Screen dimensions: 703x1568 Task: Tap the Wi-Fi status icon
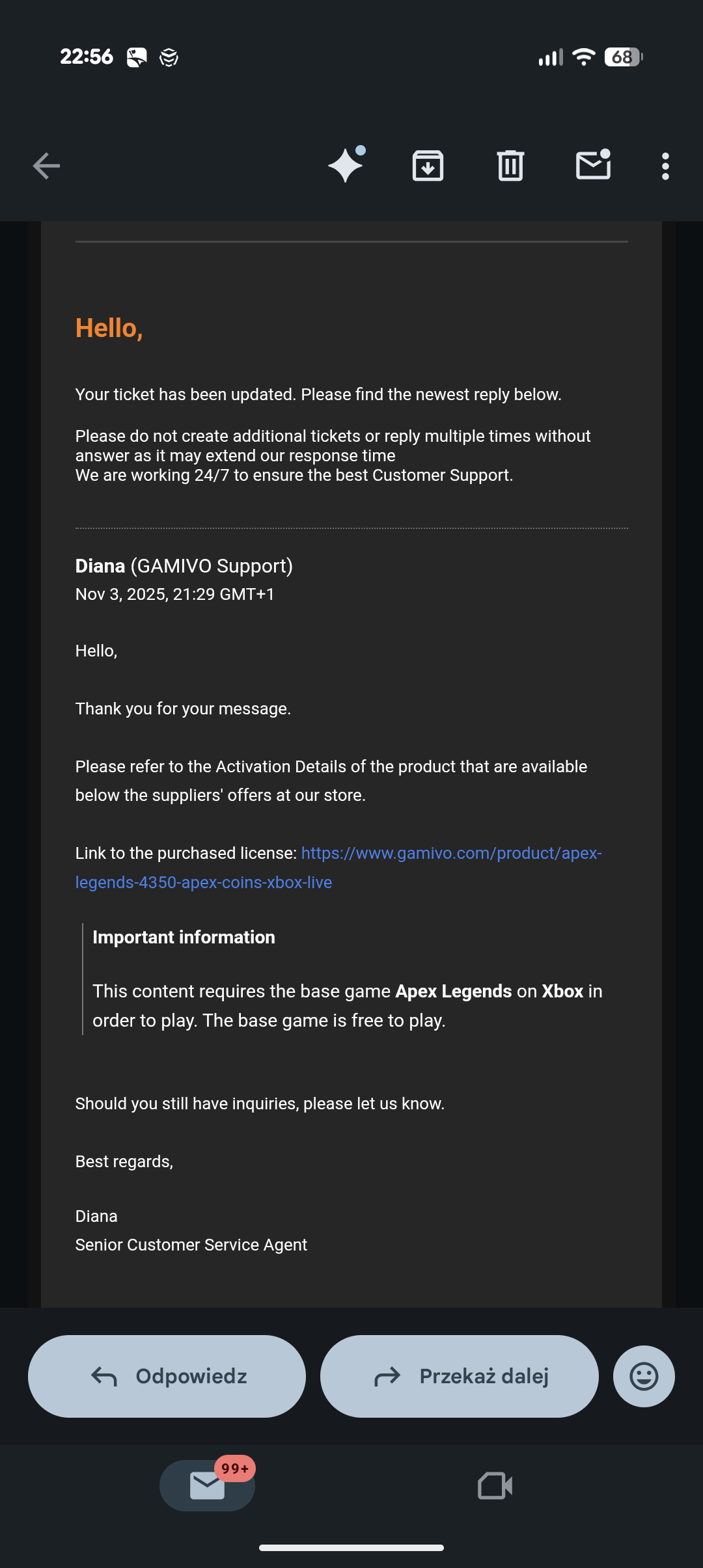click(x=583, y=57)
